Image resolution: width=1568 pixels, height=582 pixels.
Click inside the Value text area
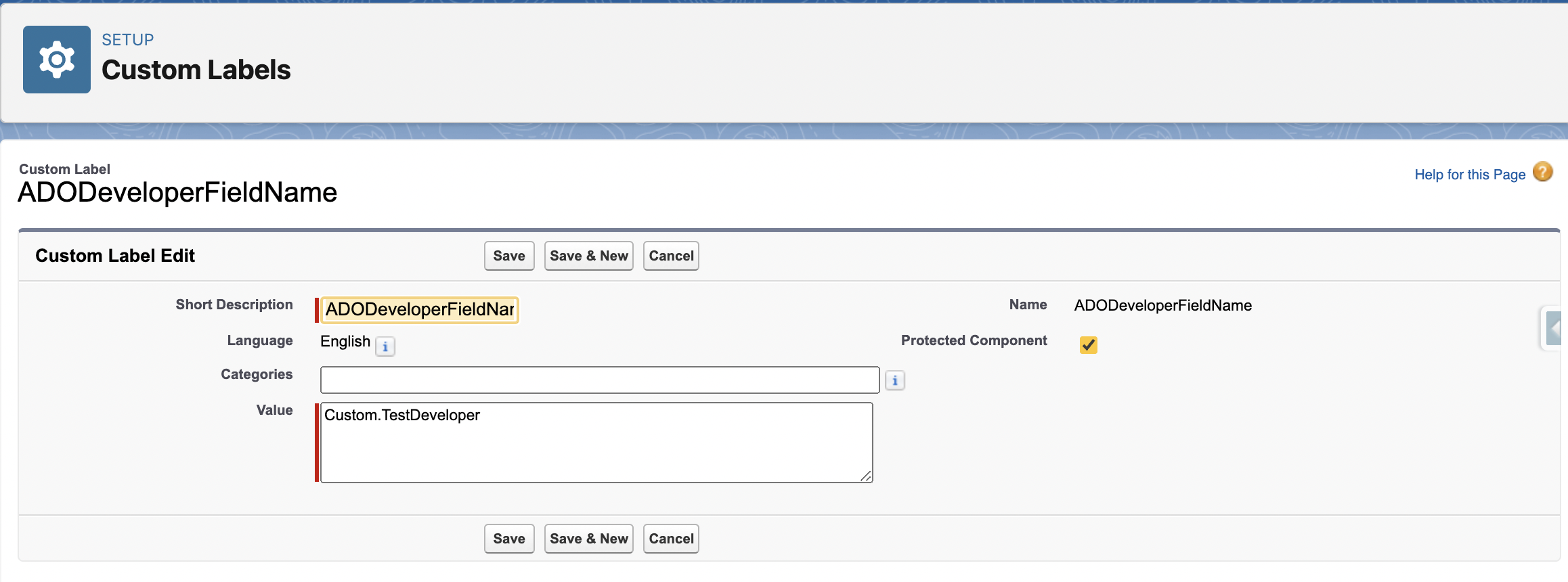click(x=596, y=447)
